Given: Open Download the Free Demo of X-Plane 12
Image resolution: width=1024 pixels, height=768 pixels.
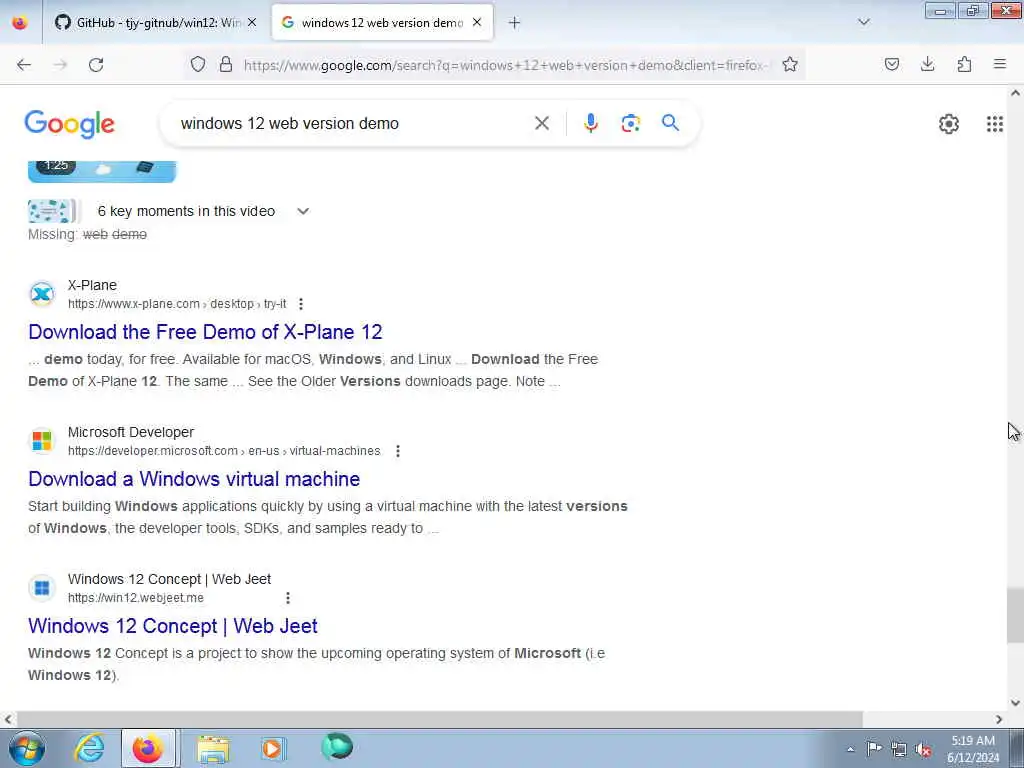Looking at the screenshot, I should pos(205,332).
